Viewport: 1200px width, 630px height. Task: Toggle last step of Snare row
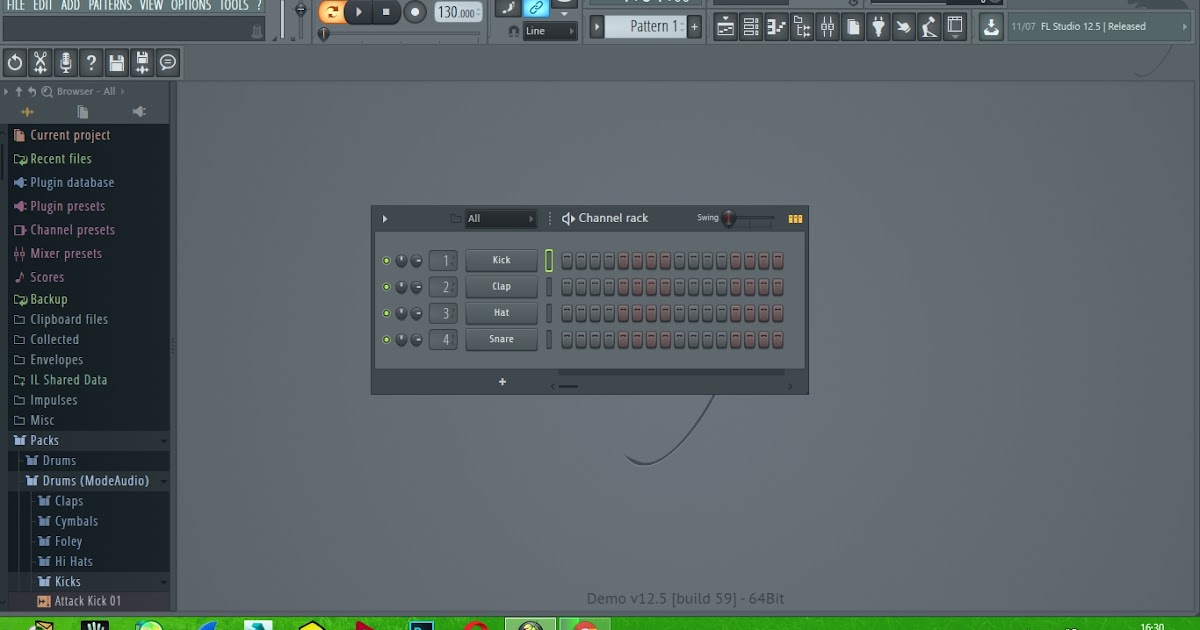point(777,339)
